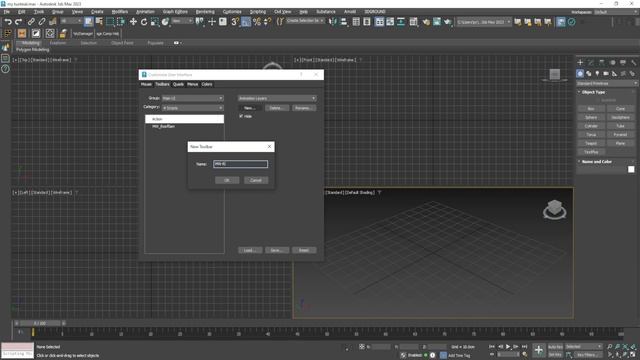The height and width of the screenshot is (360, 640).
Task: Open the Workspaces dropdown
Action: click(x=615, y=12)
